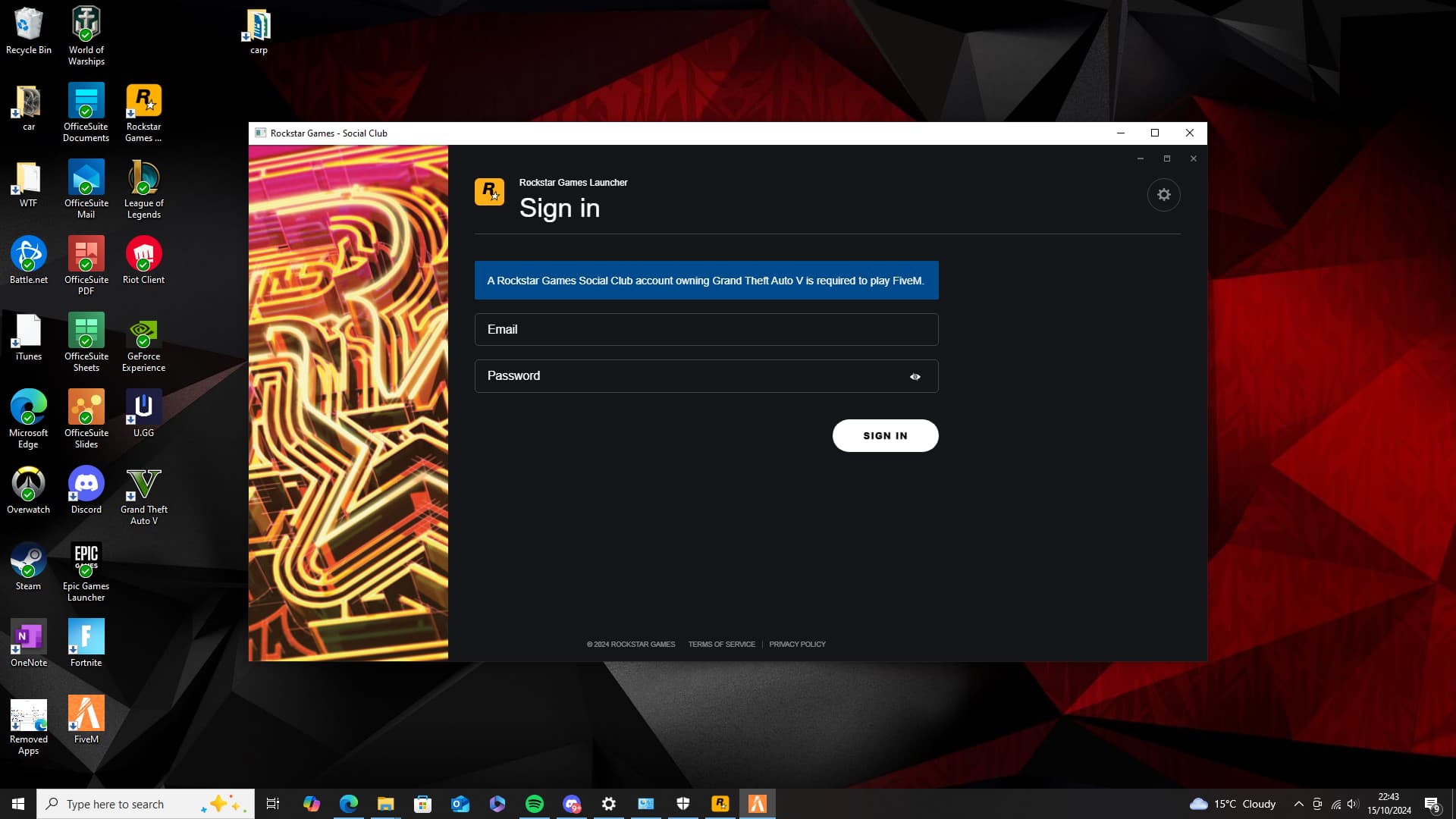1456x819 pixels.
Task: Select the Steam desktop icon
Action: (29, 567)
